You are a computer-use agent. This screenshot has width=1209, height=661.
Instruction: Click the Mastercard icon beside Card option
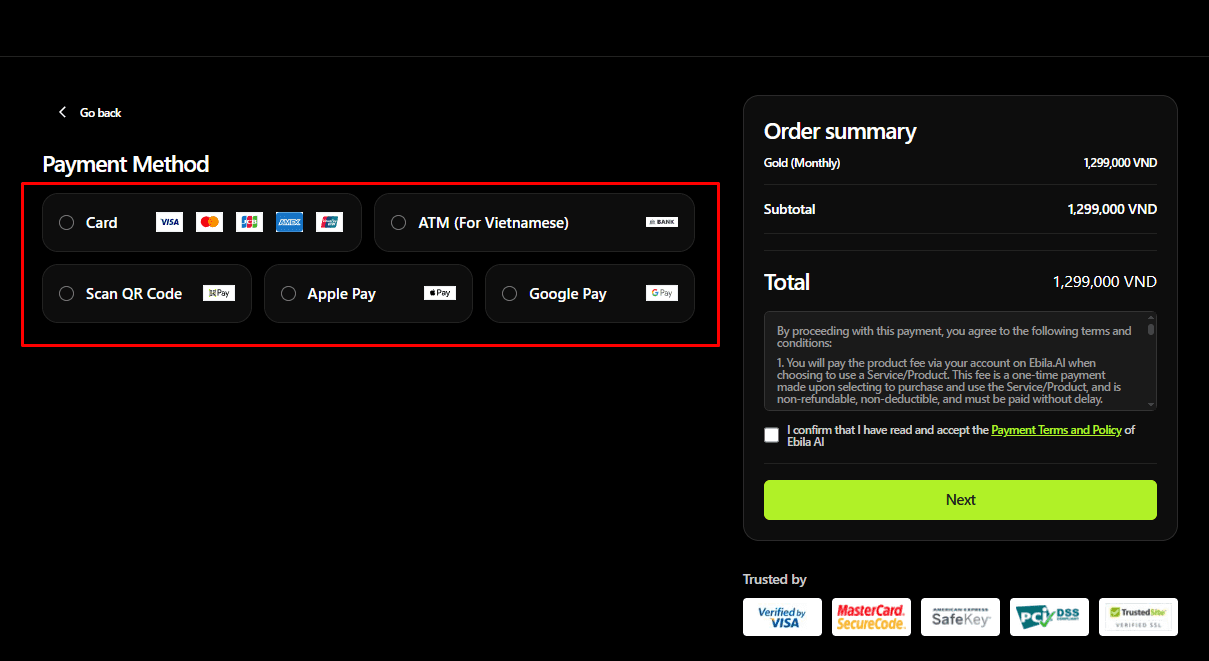(x=209, y=222)
